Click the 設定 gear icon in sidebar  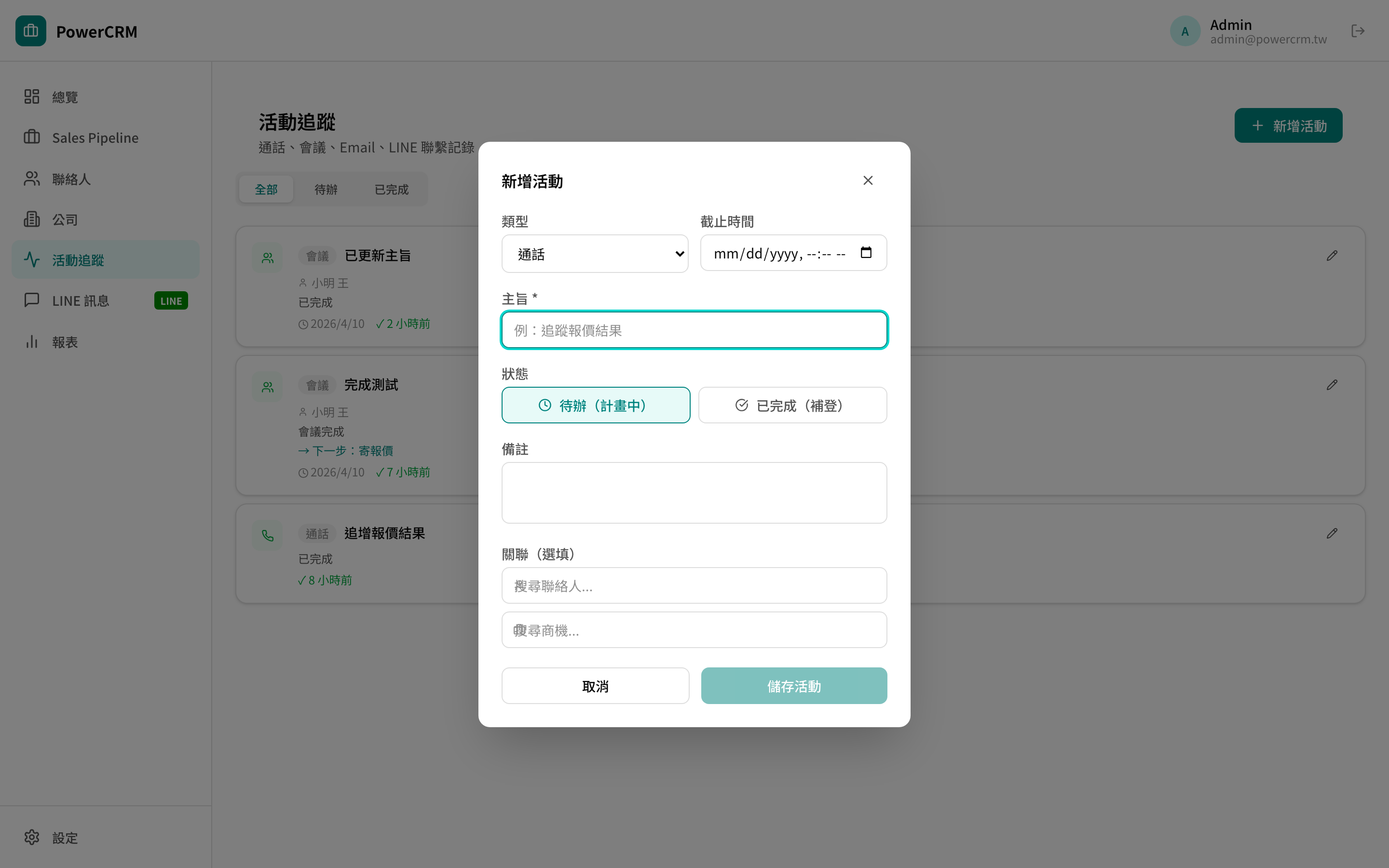point(31,837)
